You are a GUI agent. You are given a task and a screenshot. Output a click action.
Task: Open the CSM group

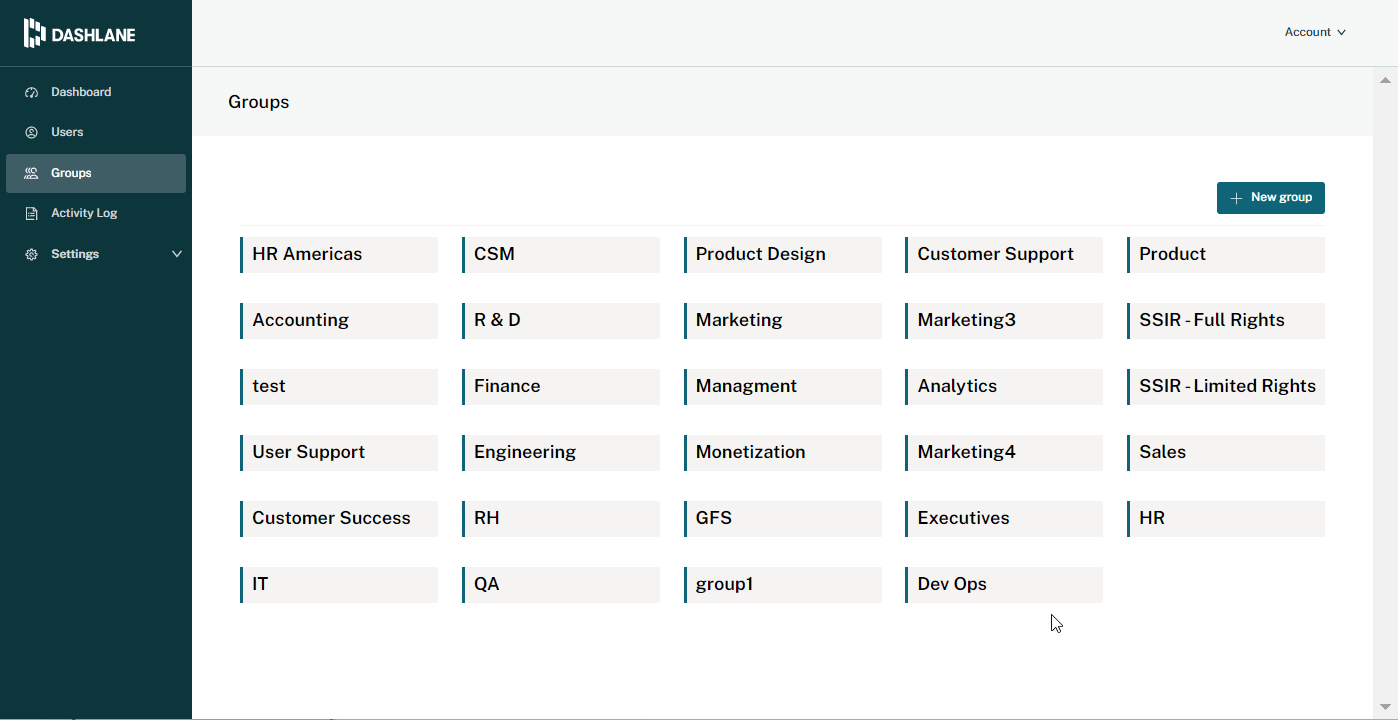(561, 255)
